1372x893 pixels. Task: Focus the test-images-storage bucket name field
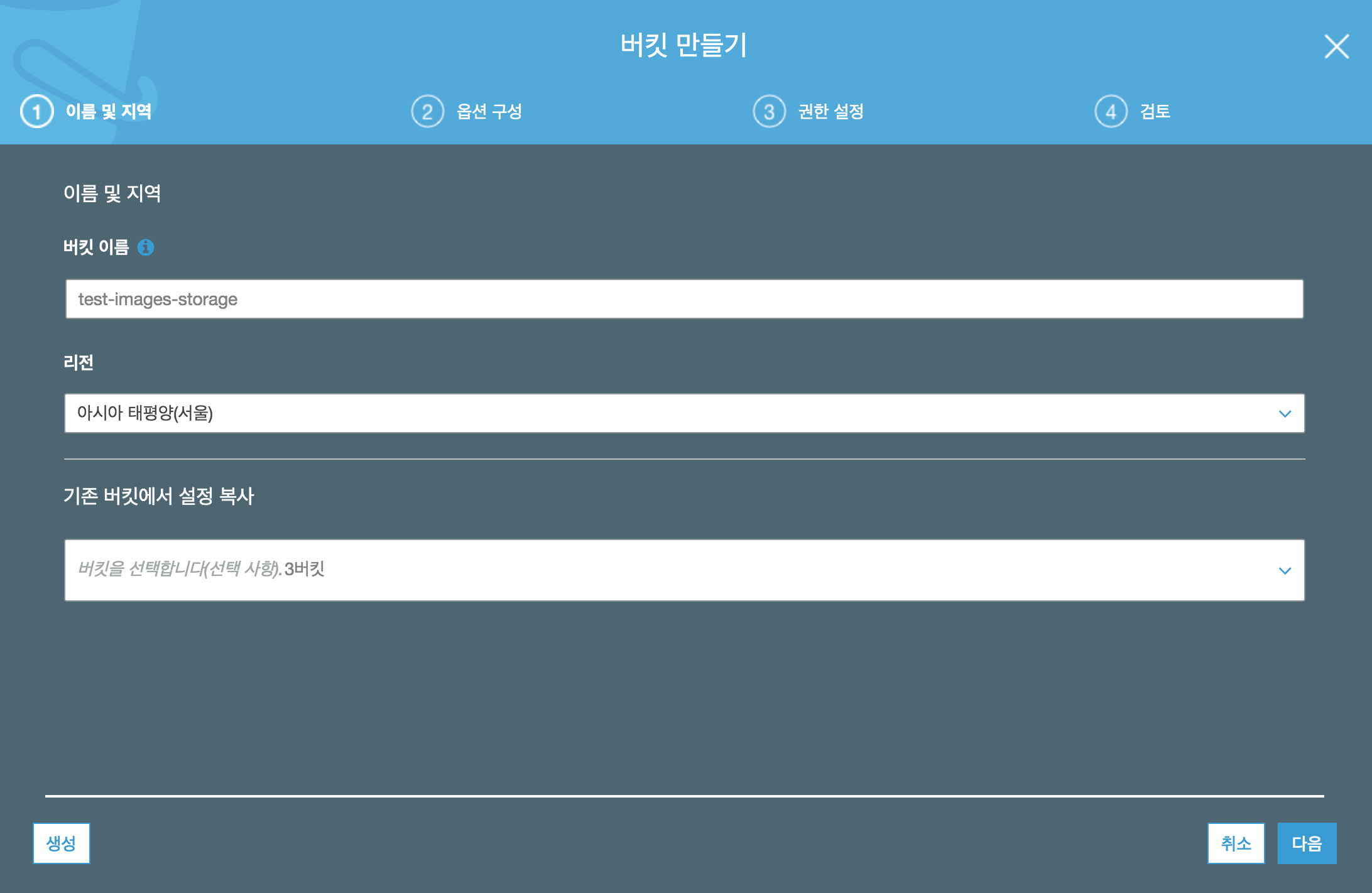pyautogui.click(x=683, y=299)
